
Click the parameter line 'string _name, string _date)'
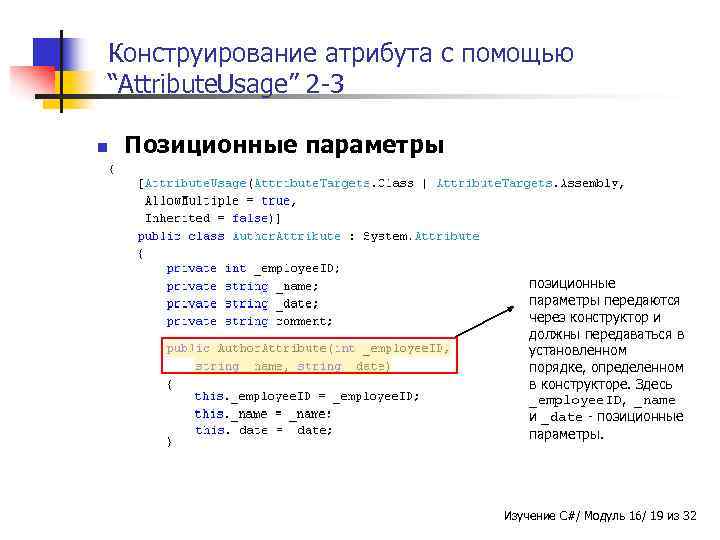coord(292,366)
